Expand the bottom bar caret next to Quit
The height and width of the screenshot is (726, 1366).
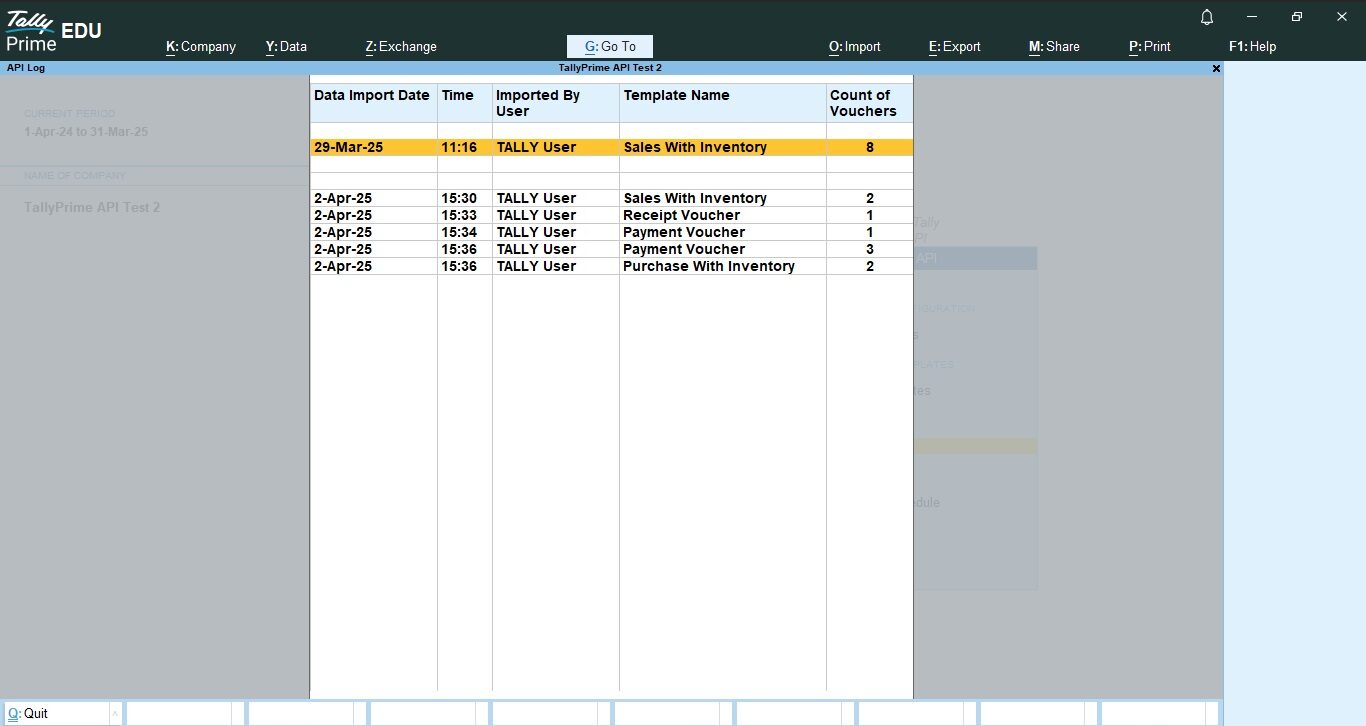coord(115,713)
